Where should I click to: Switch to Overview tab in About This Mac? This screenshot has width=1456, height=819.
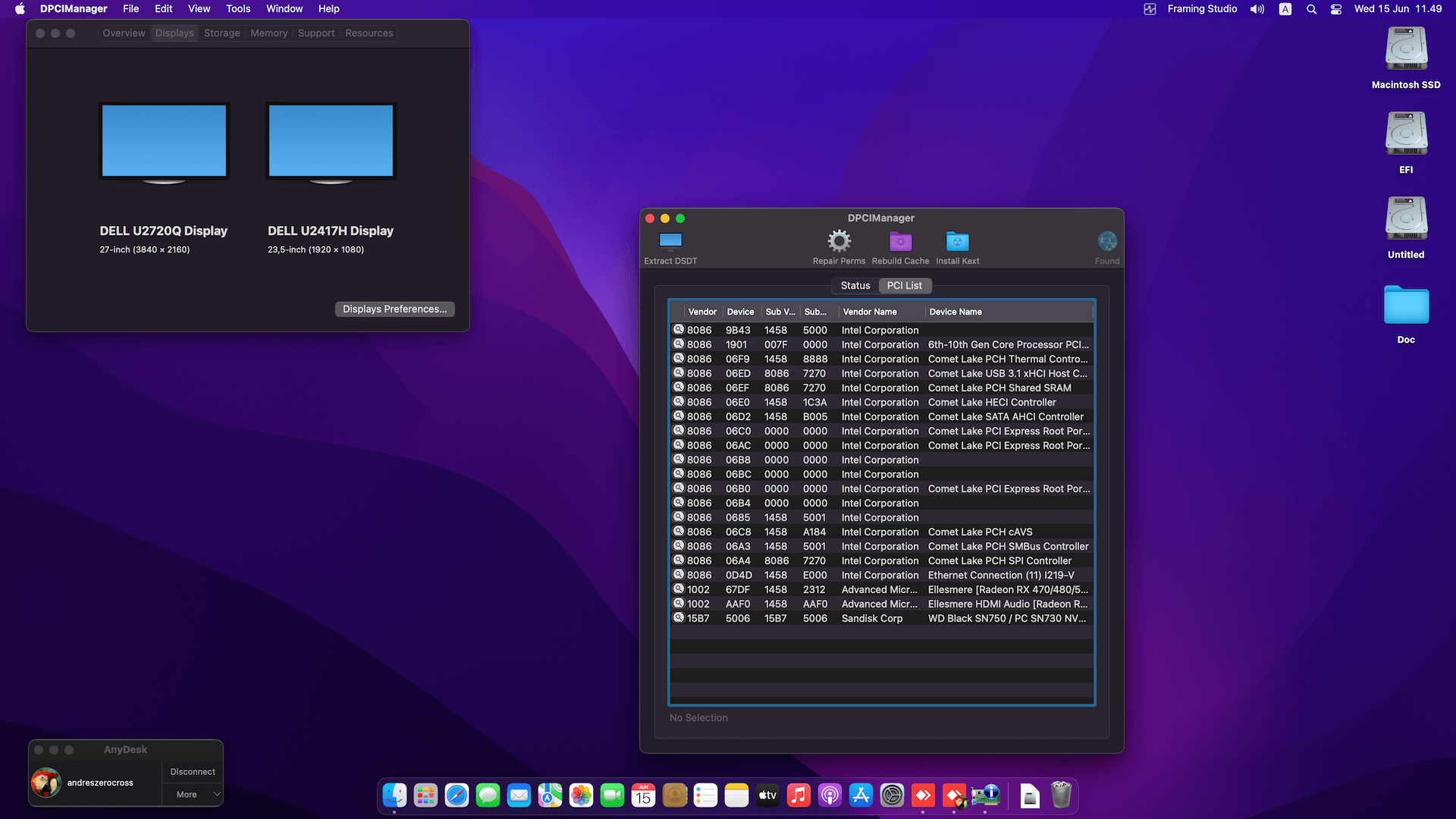[124, 33]
